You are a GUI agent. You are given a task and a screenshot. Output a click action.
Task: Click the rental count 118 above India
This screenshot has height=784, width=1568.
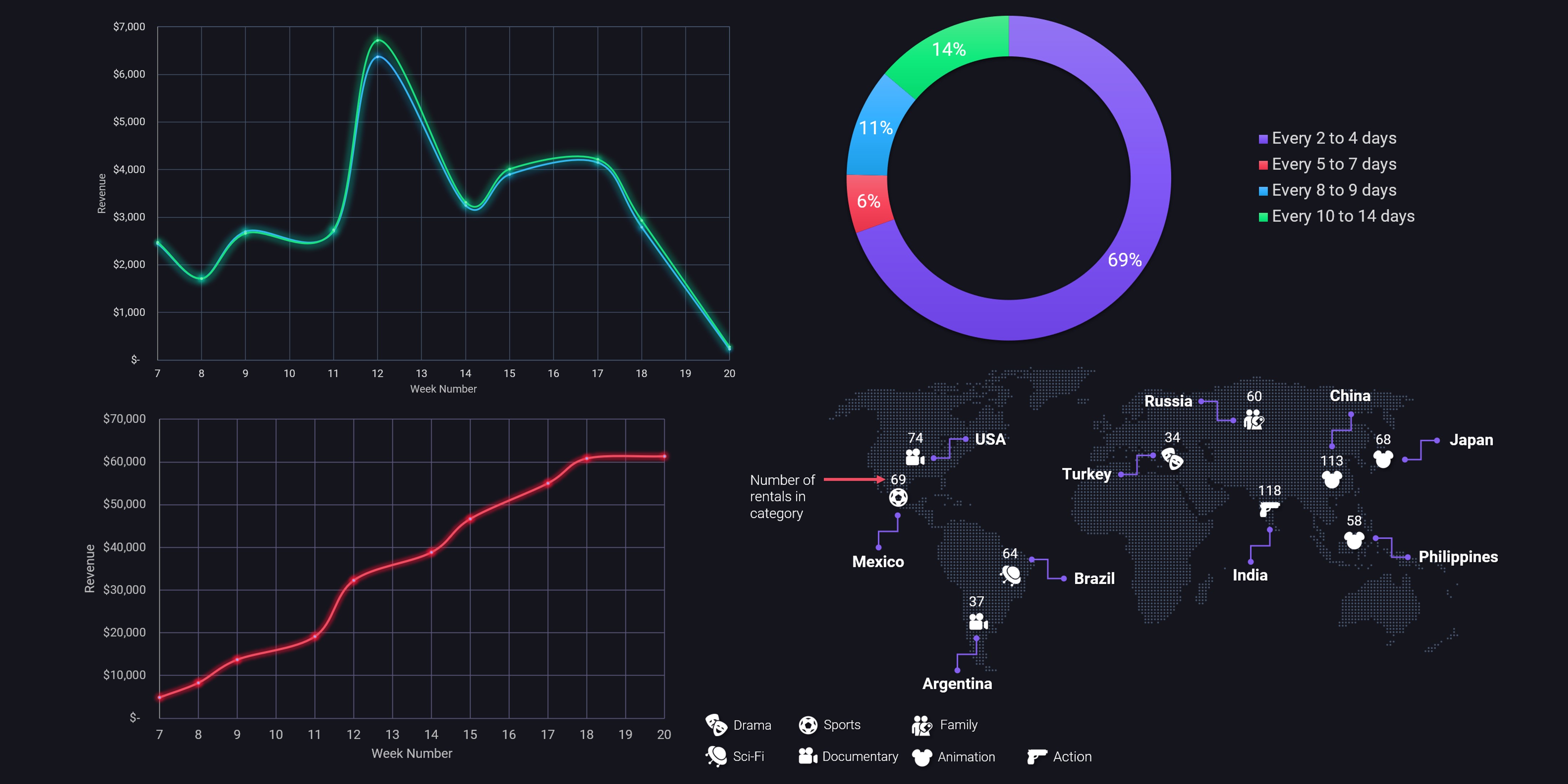(1269, 490)
